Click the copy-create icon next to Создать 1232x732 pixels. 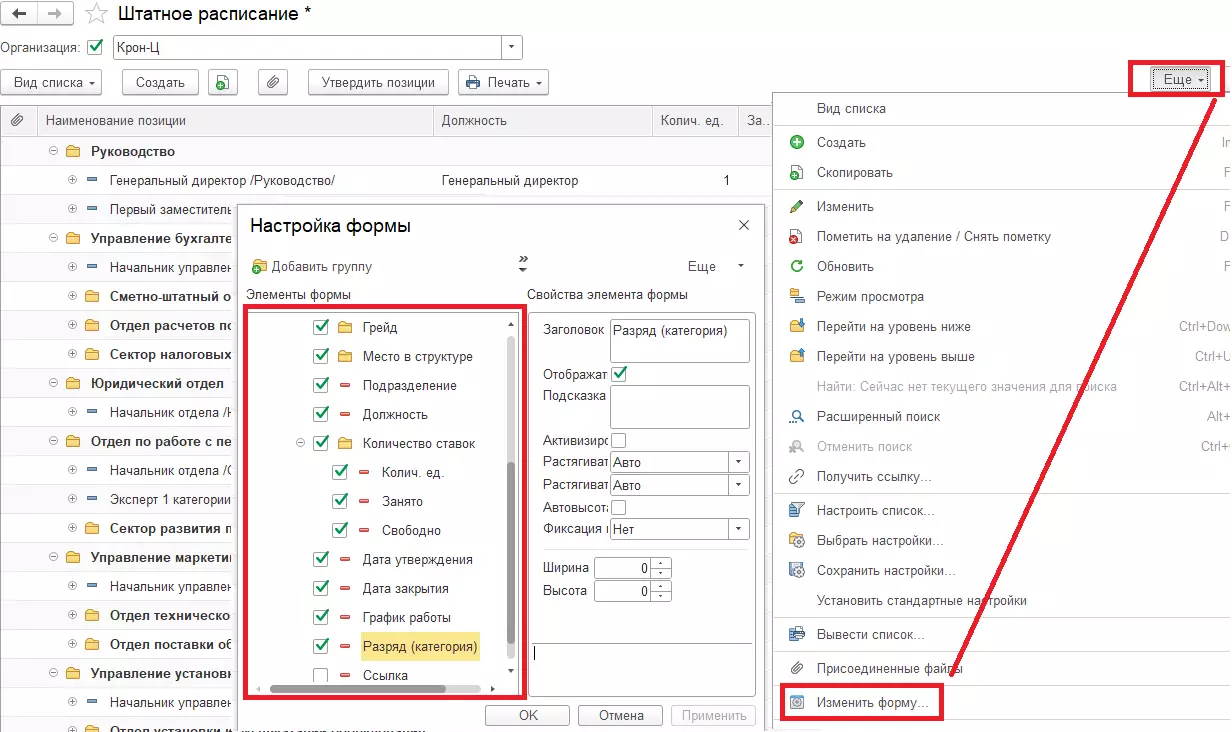[x=222, y=83]
